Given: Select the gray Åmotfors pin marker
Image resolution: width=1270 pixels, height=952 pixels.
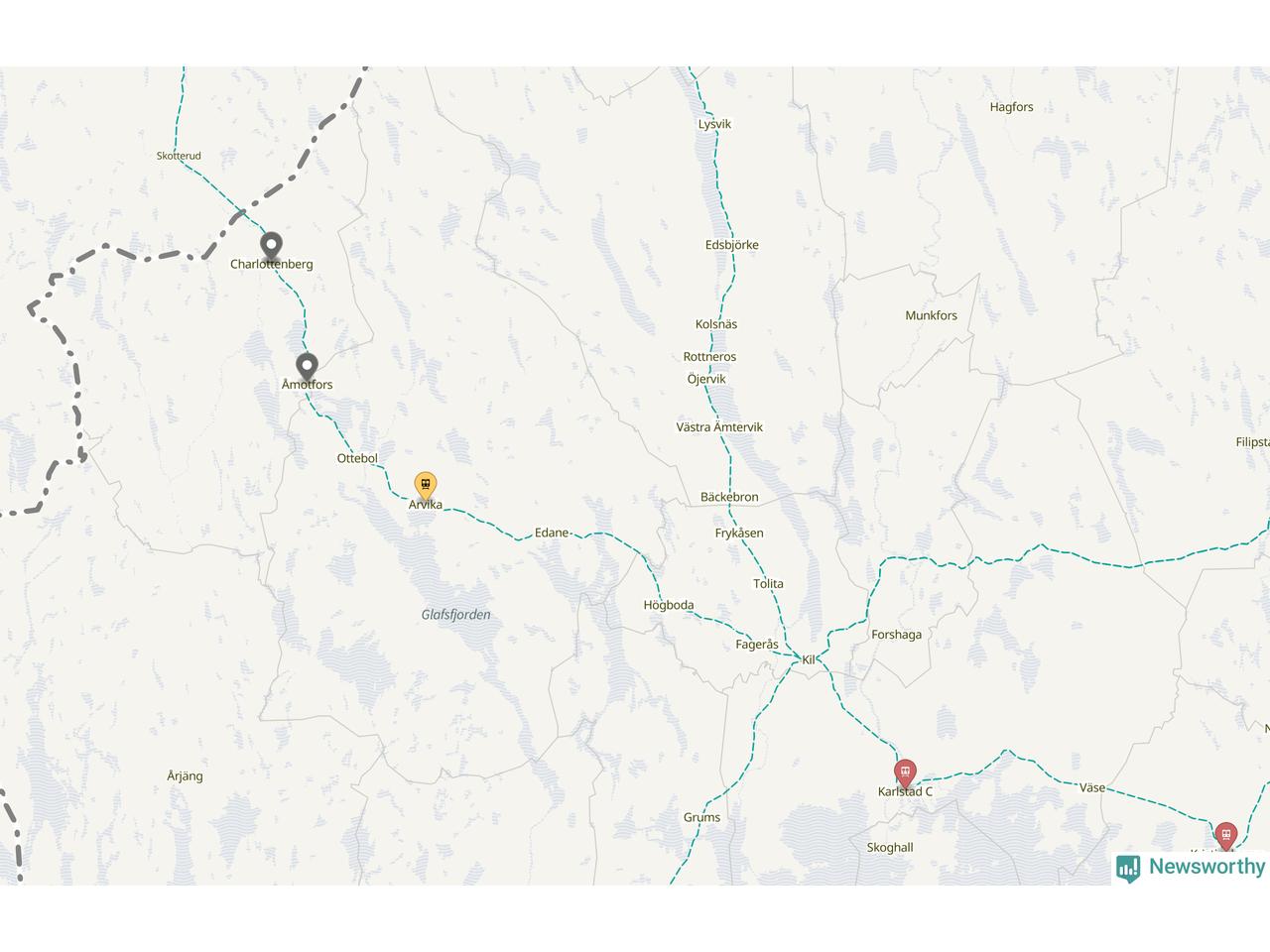Looking at the screenshot, I should [308, 368].
